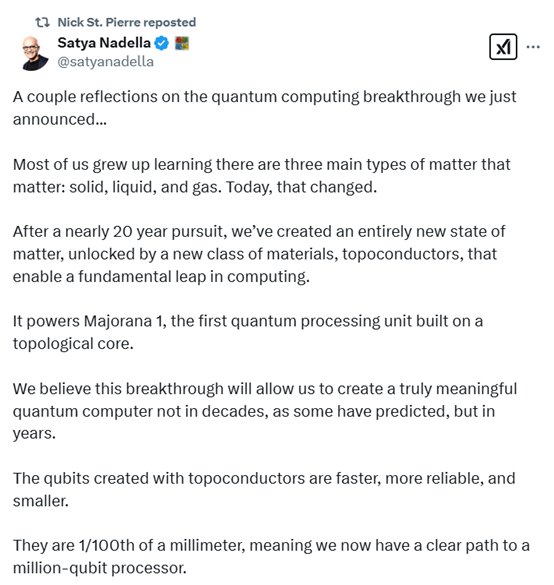Image resolution: width=554 pixels, height=585 pixels.
Task: Click the words "Majorana 1" in the post
Action: [123, 321]
